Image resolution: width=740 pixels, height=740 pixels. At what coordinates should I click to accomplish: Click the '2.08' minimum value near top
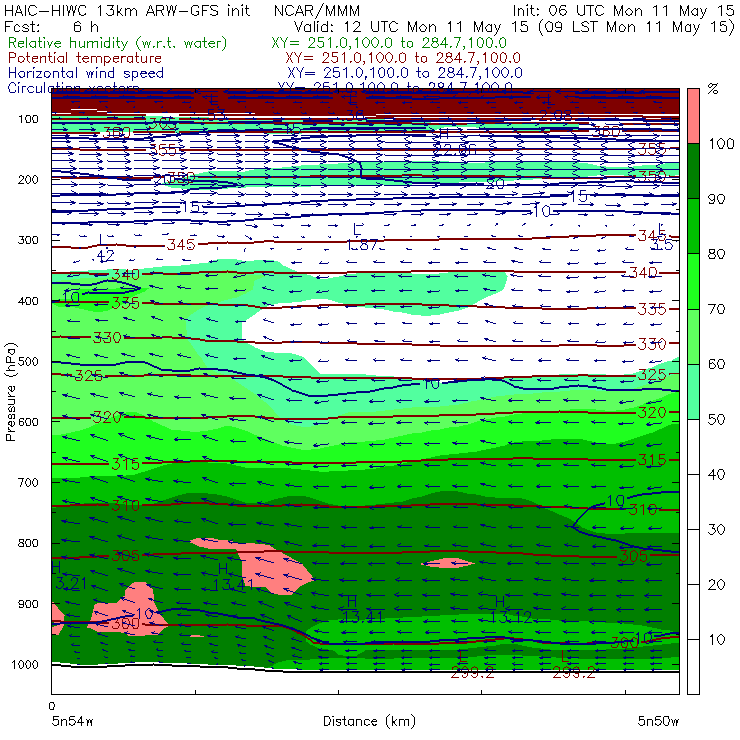[x=555, y=115]
